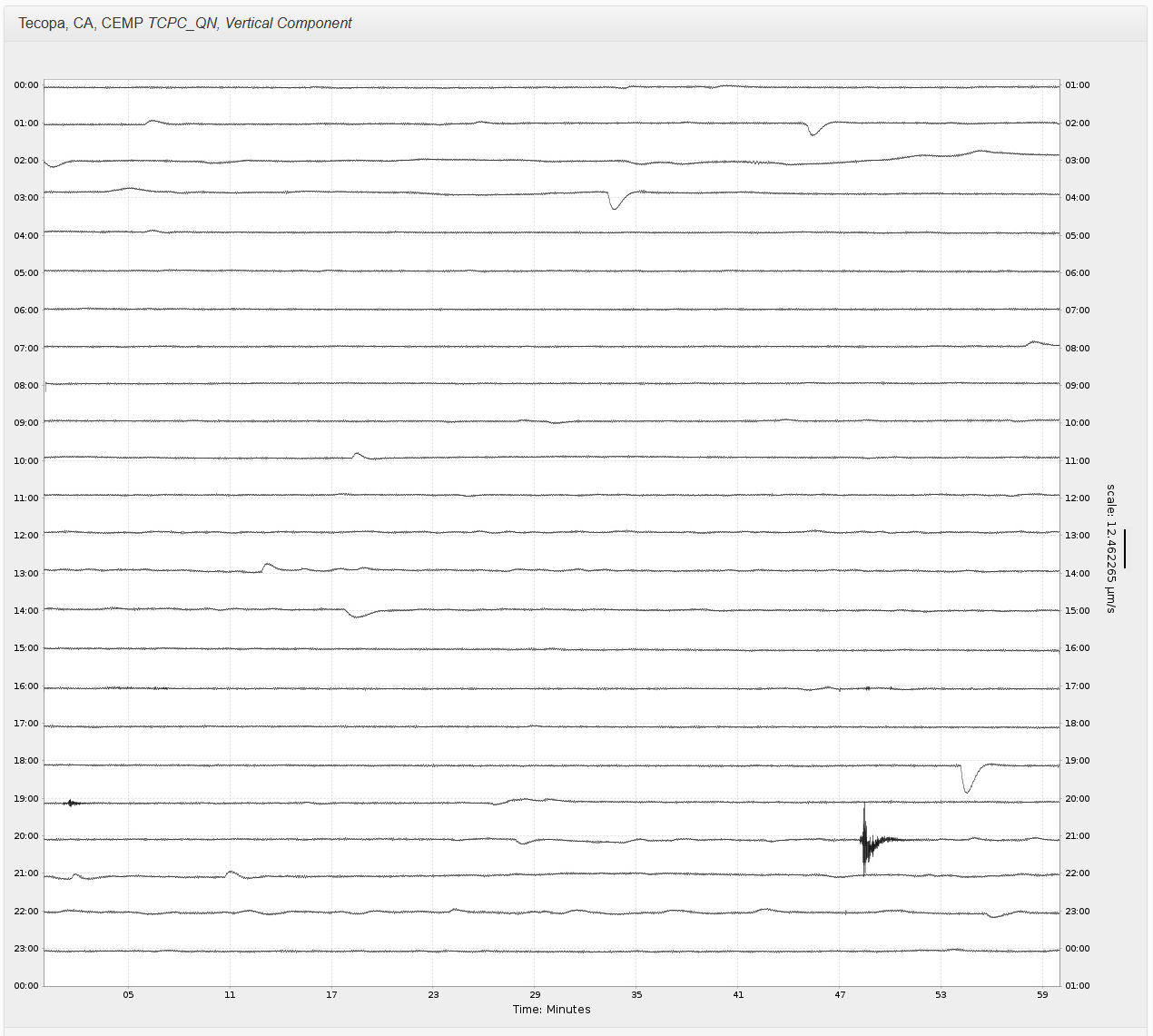Click the downward dip on the 01:00 trace
1153x1036 pixels.
coord(813,128)
